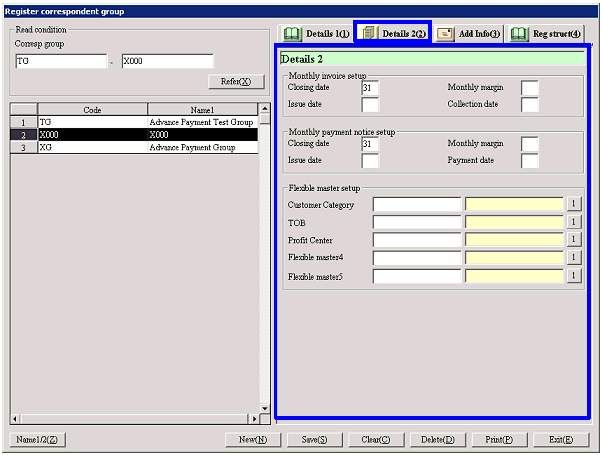Open the Reg struct tab
603x455 pixels.
(545, 34)
